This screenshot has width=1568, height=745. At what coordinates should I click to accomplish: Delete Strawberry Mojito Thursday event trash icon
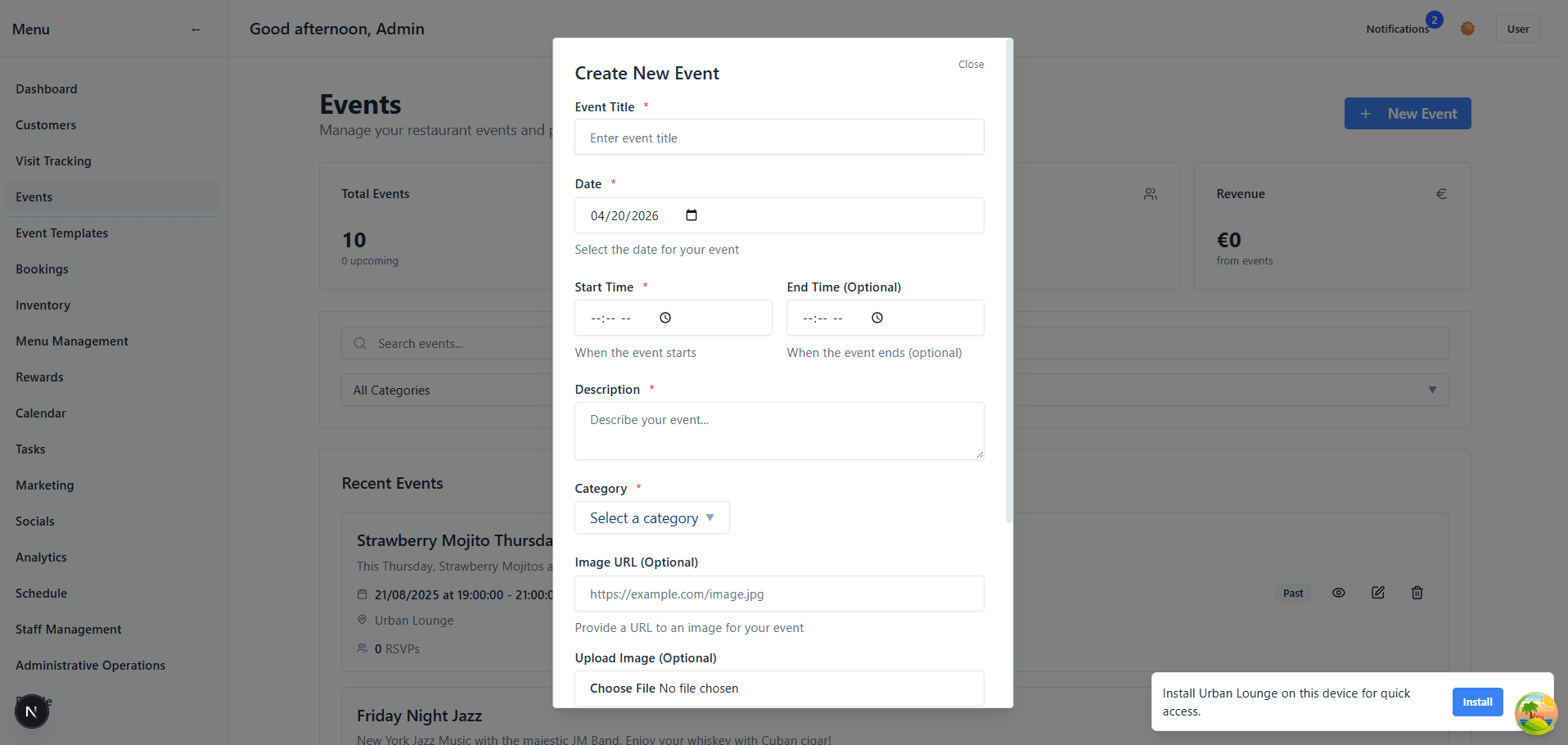[x=1417, y=593]
